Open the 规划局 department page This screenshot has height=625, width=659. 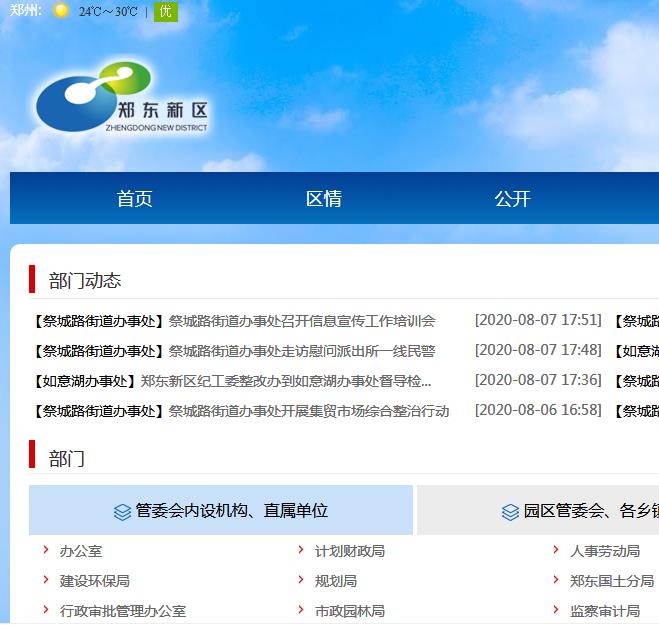(336, 581)
